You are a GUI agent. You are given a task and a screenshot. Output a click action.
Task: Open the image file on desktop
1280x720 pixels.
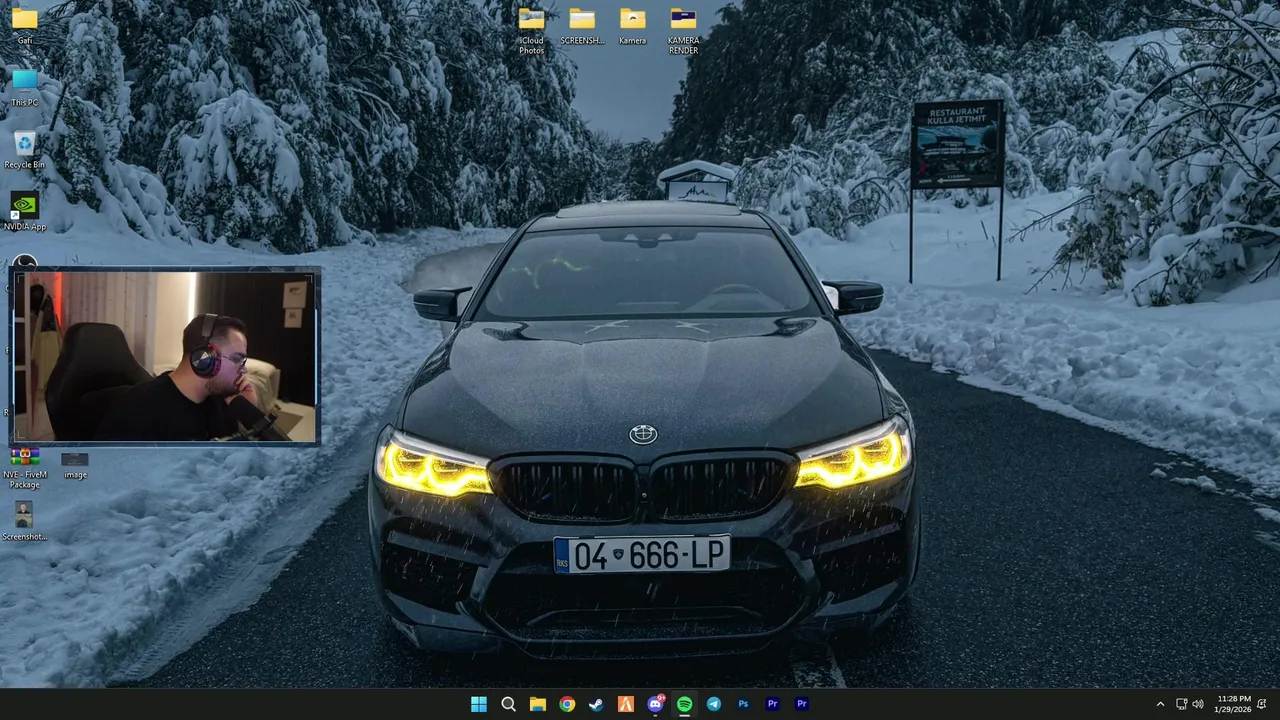(x=75, y=465)
